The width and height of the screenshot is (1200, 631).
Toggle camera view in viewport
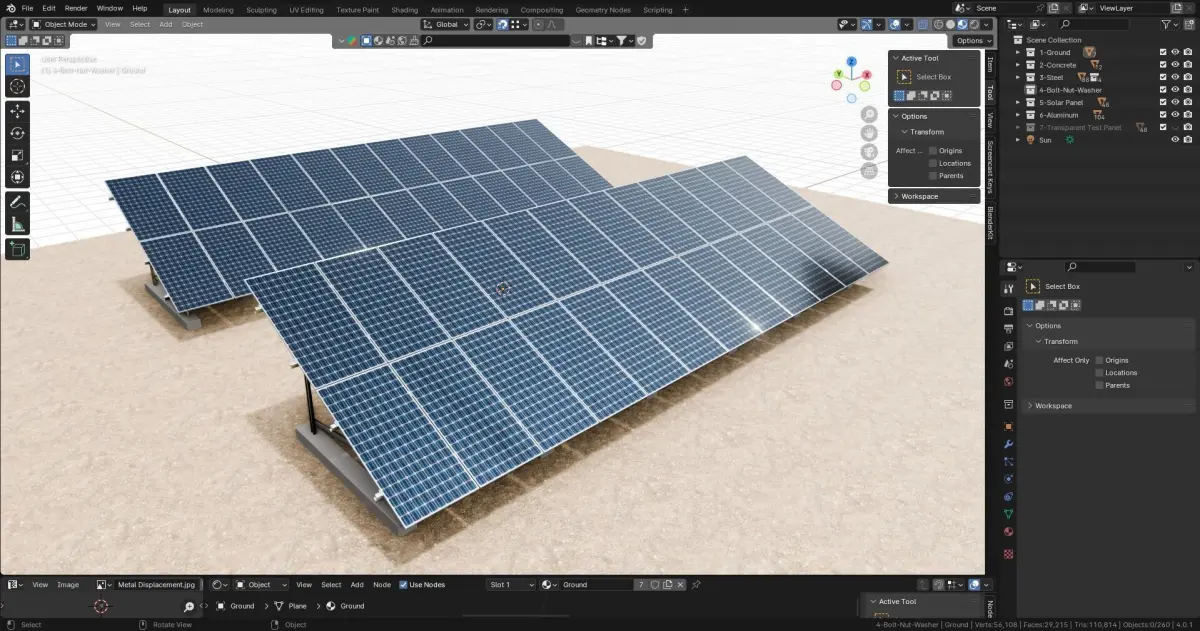tap(870, 152)
